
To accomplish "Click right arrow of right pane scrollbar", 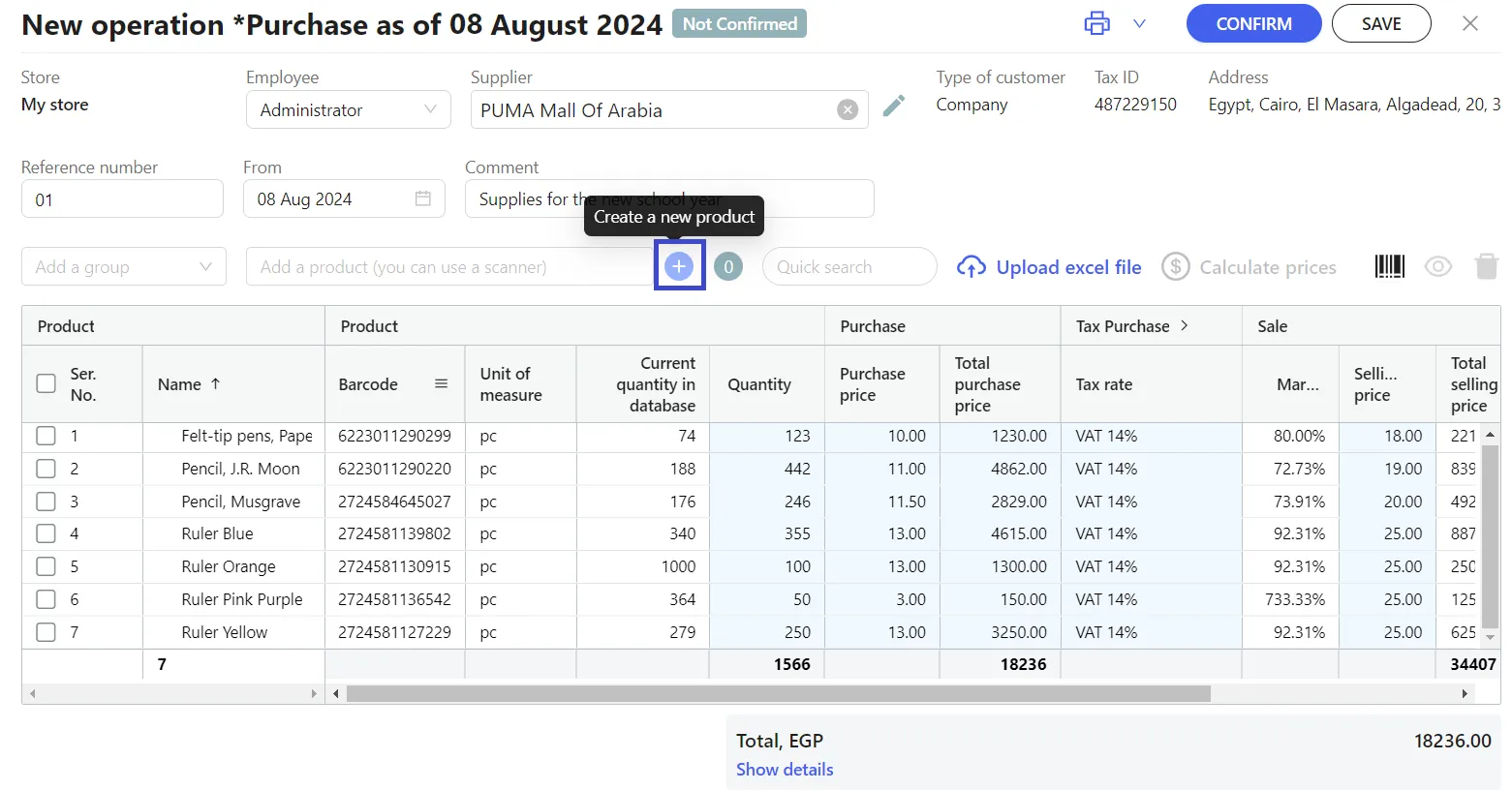I will (x=1465, y=693).
